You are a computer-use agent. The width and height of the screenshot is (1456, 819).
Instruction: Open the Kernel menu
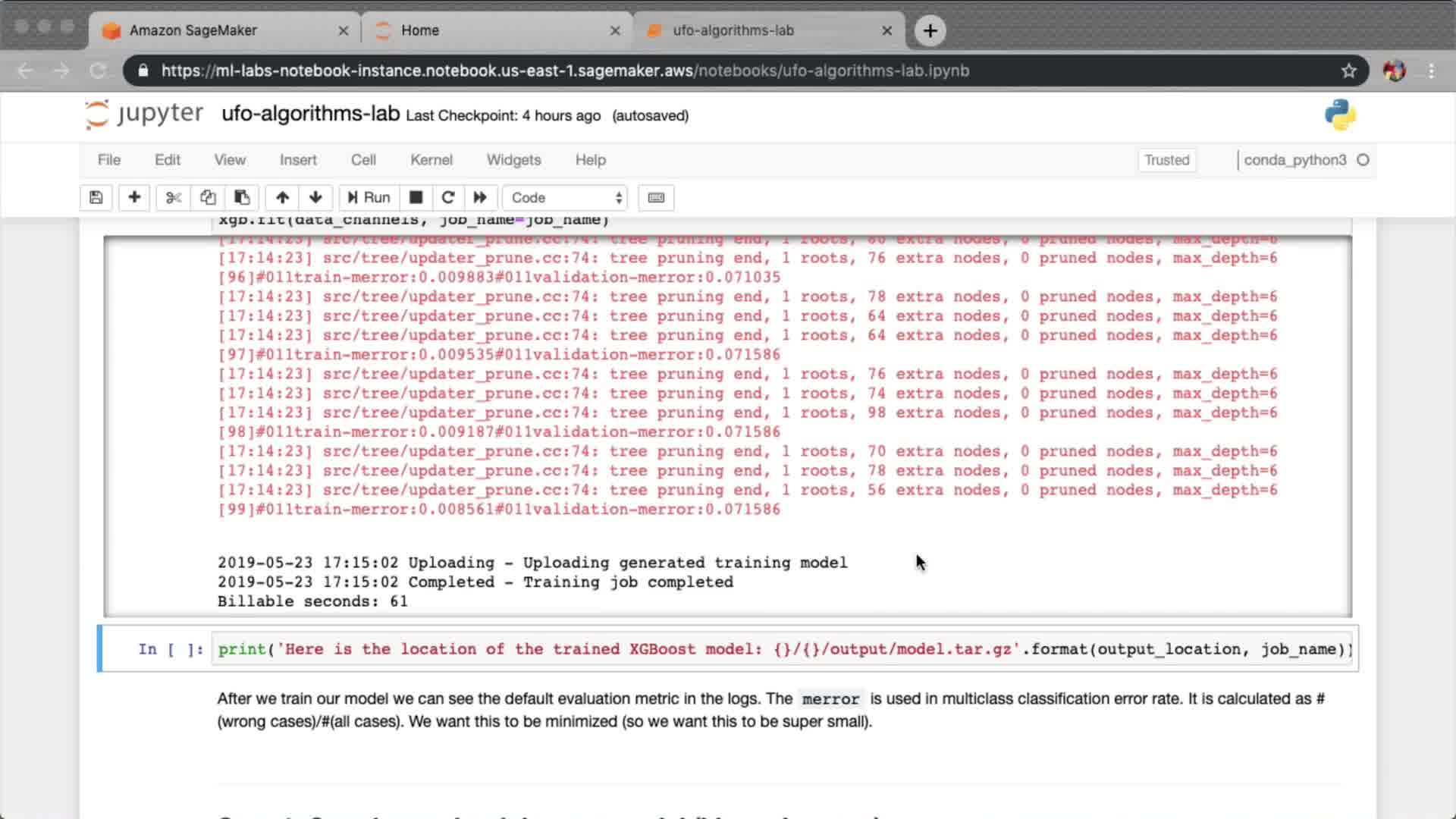click(431, 159)
